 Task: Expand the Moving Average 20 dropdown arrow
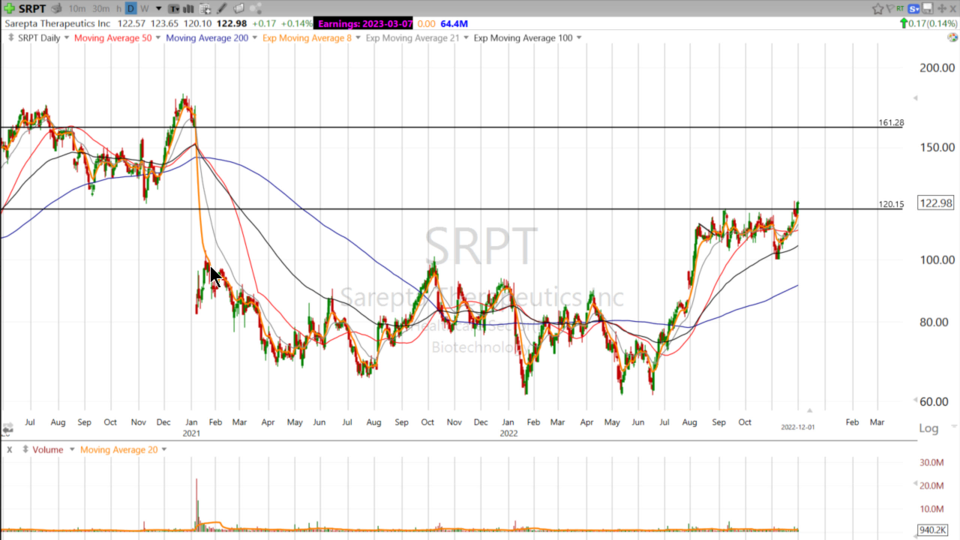(164, 450)
